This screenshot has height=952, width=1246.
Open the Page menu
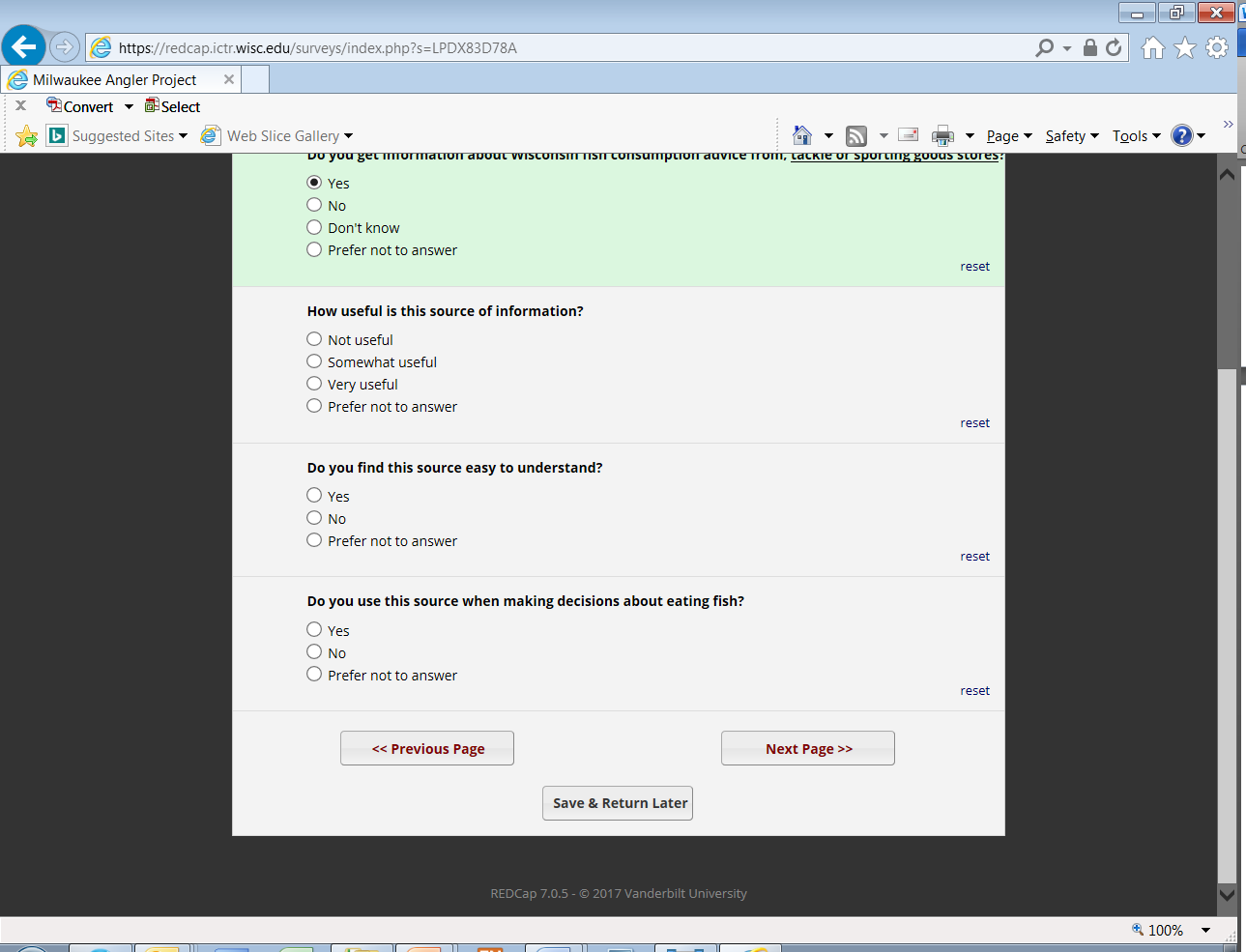[x=1009, y=136]
